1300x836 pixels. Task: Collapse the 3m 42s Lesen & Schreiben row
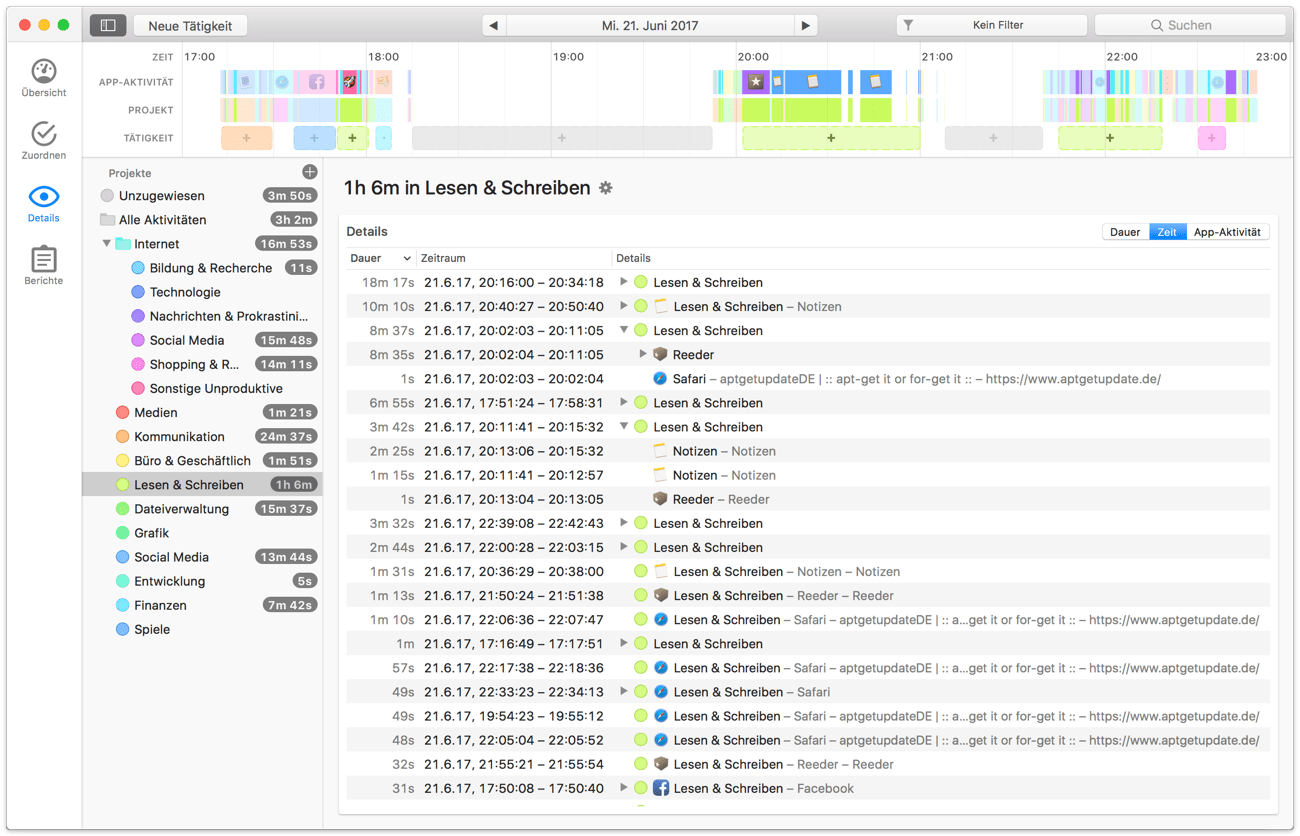point(623,427)
